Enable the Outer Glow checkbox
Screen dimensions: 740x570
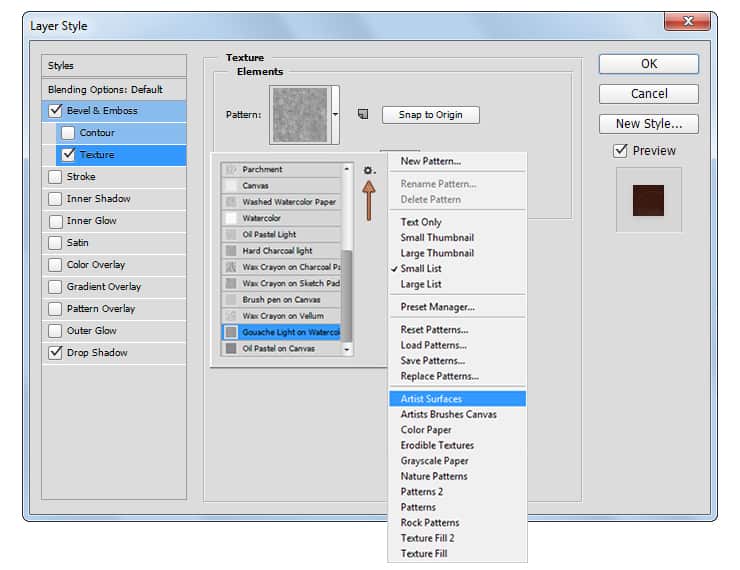55,331
